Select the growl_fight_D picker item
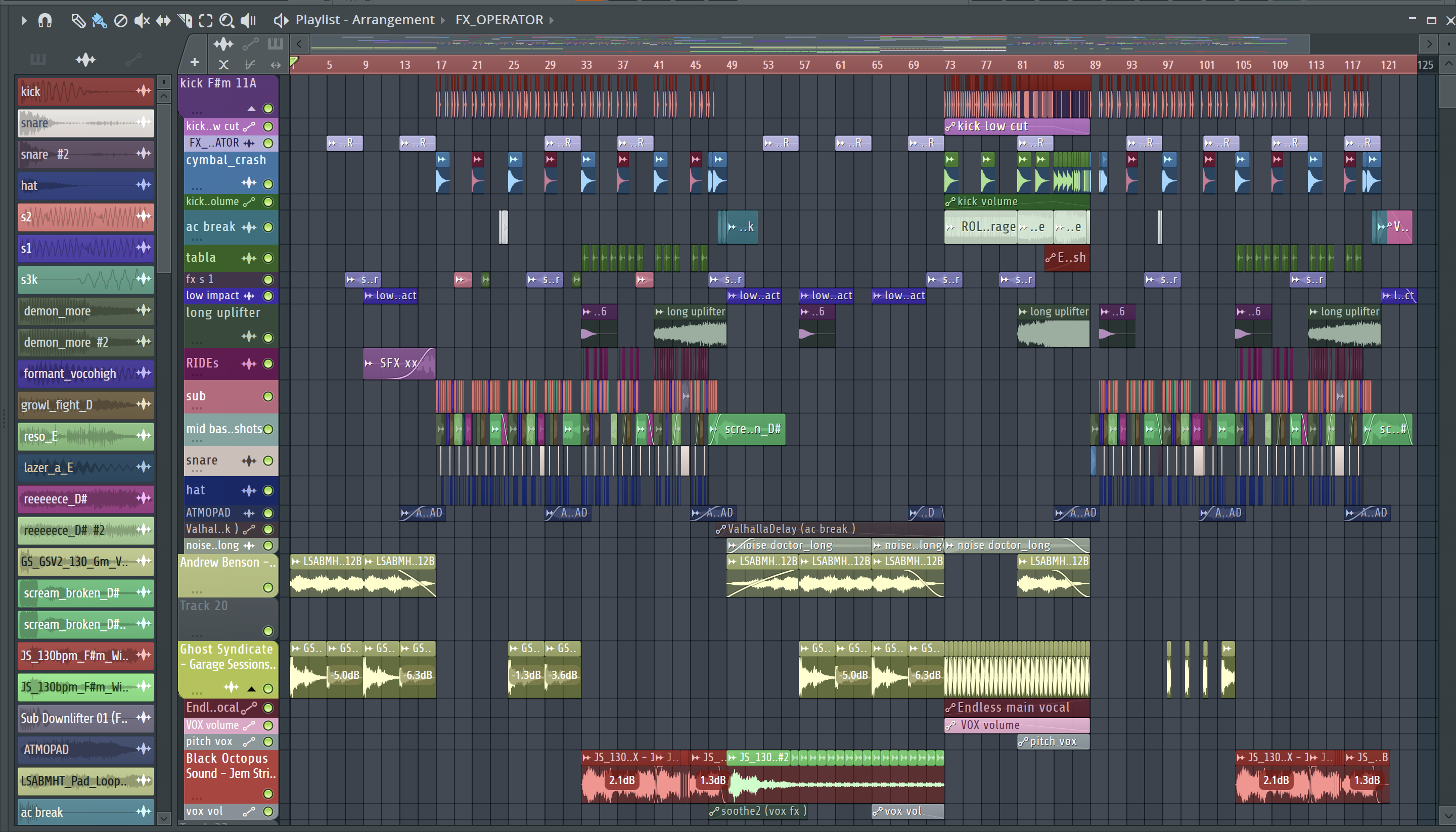Viewport: 1456px width, 832px height. tap(86, 404)
